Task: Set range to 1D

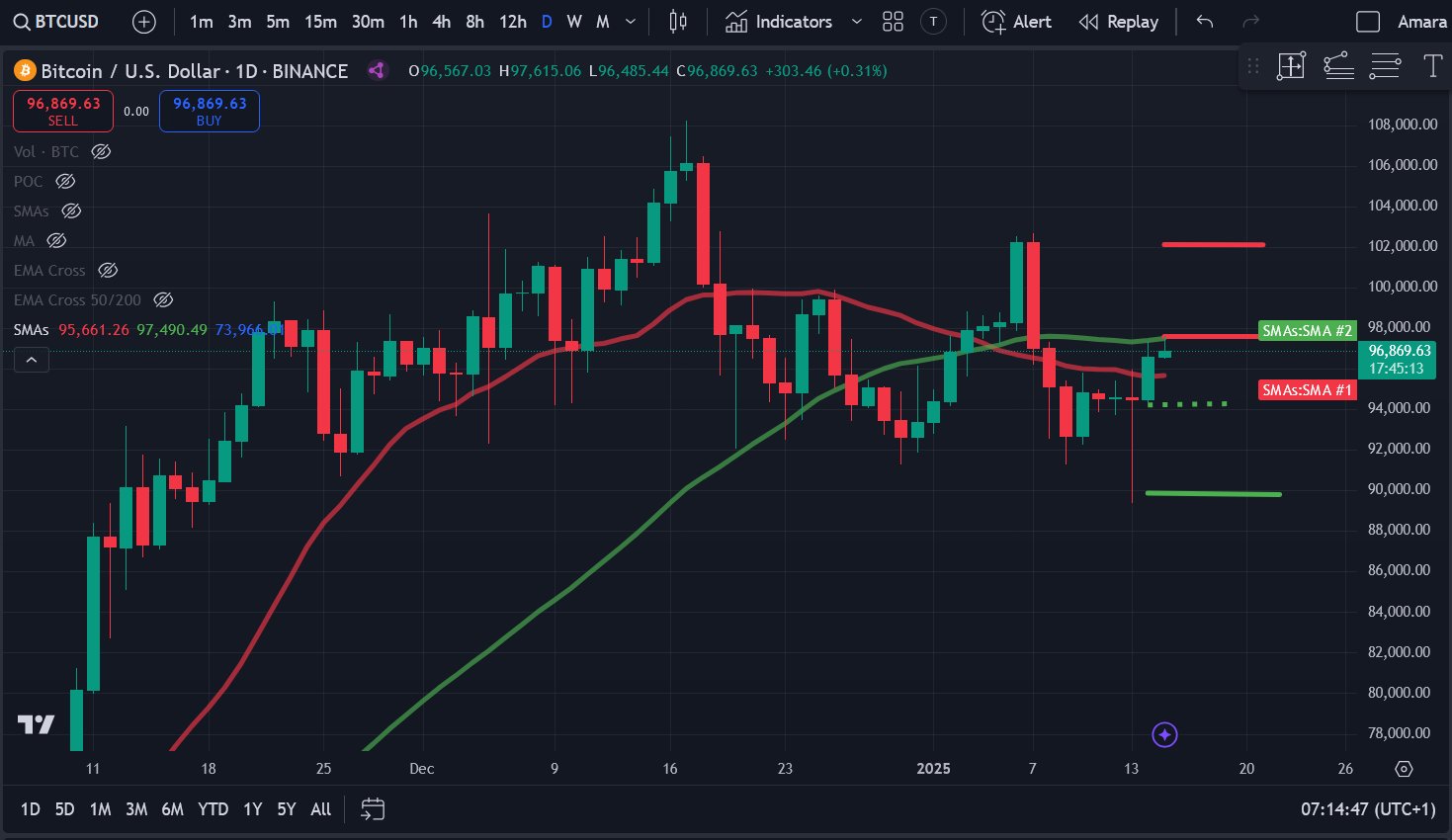Action: (x=31, y=809)
